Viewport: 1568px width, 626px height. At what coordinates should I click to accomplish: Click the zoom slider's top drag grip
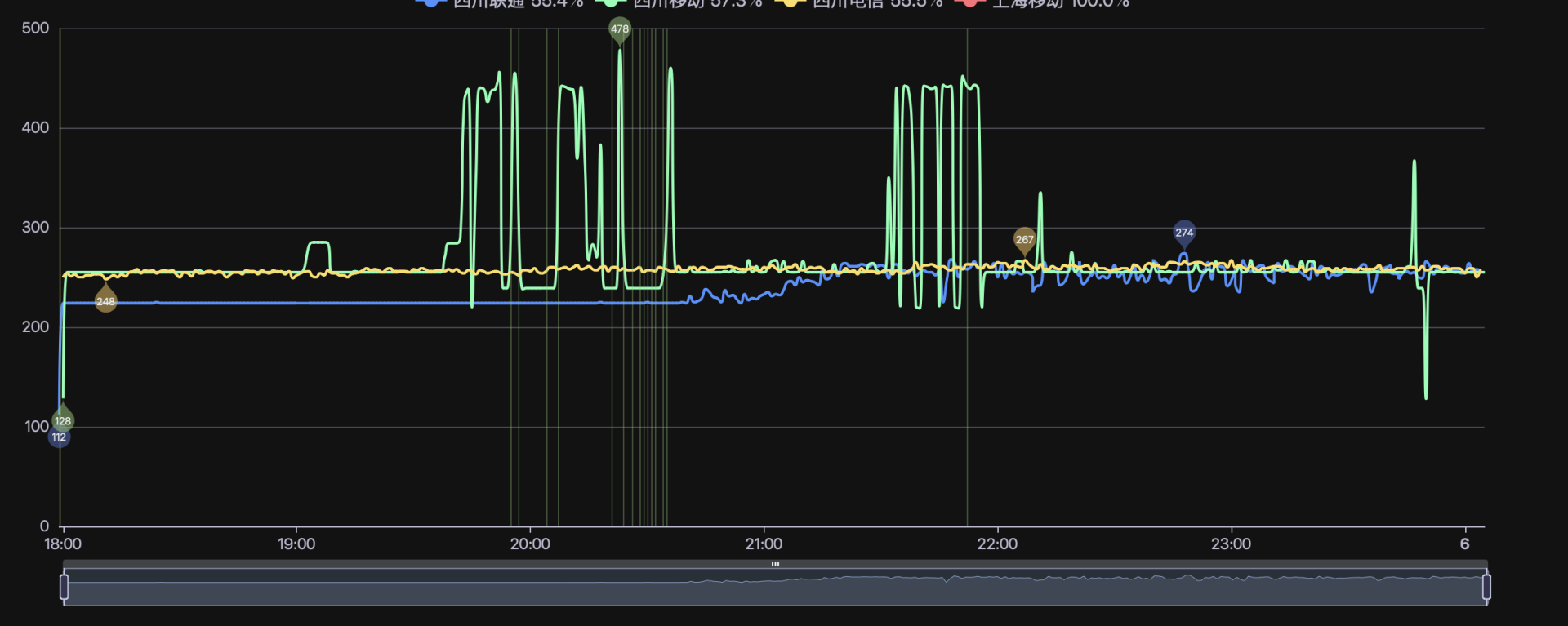pos(775,564)
